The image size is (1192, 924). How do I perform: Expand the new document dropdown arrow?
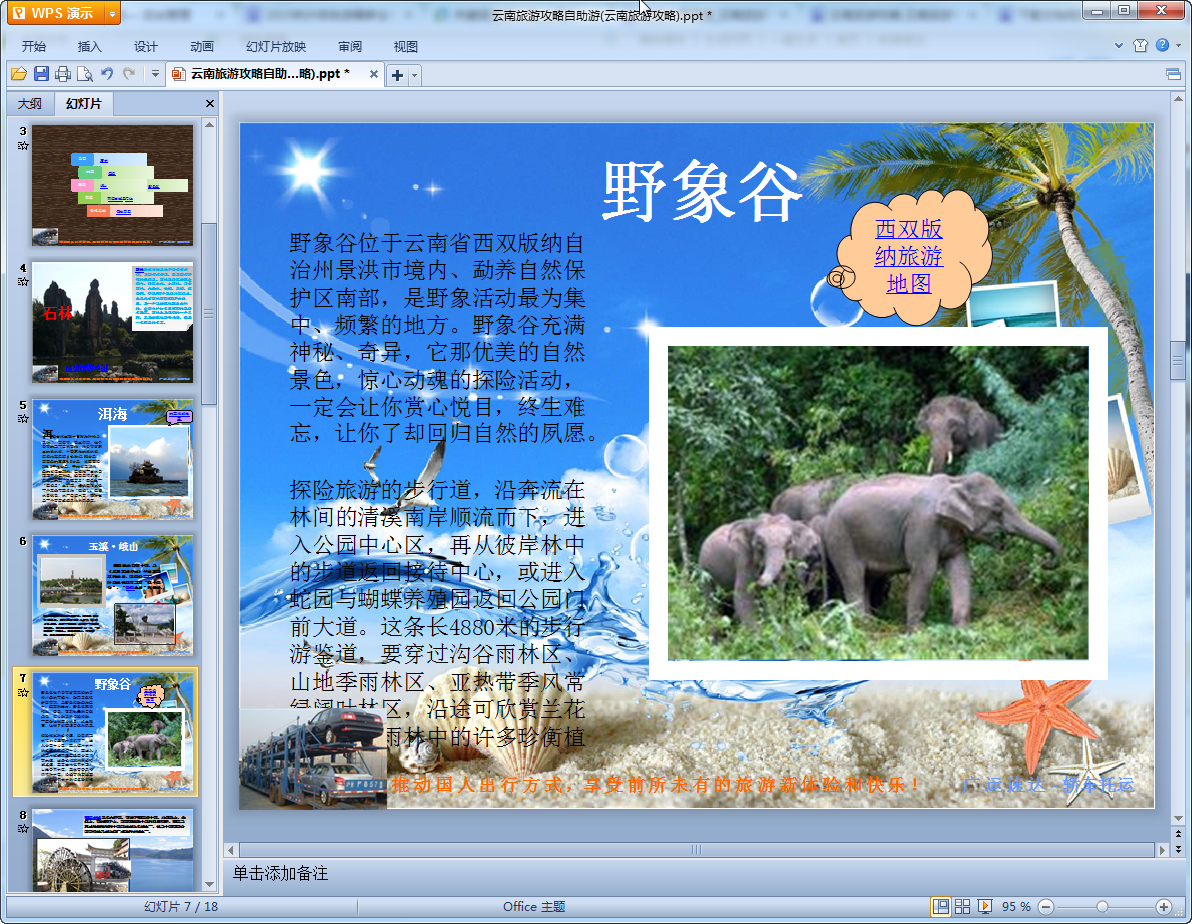(414, 75)
